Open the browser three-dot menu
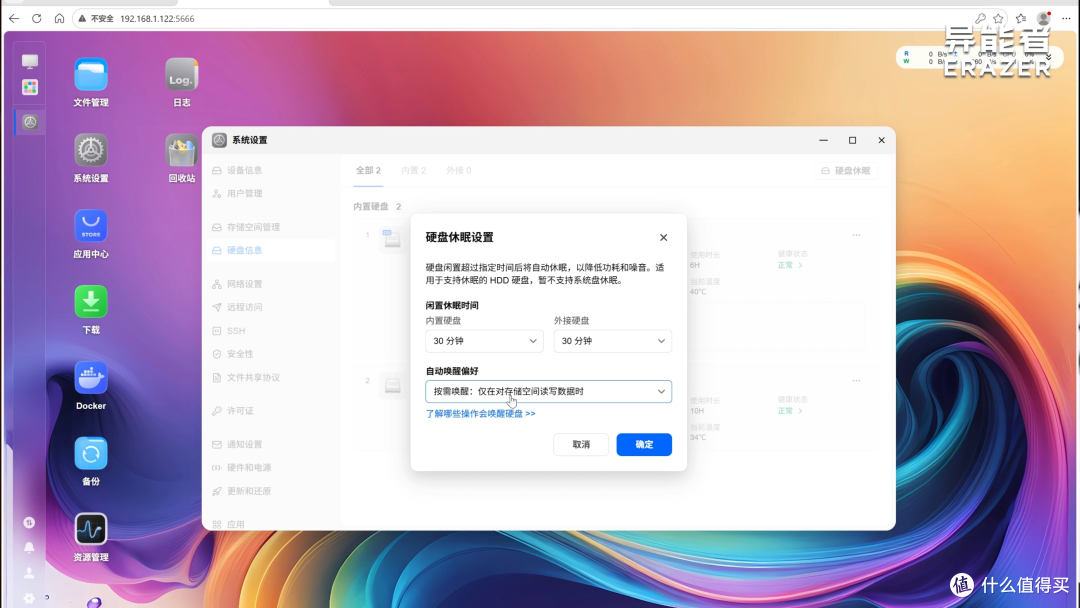This screenshot has height=608, width=1080. click(1066, 19)
